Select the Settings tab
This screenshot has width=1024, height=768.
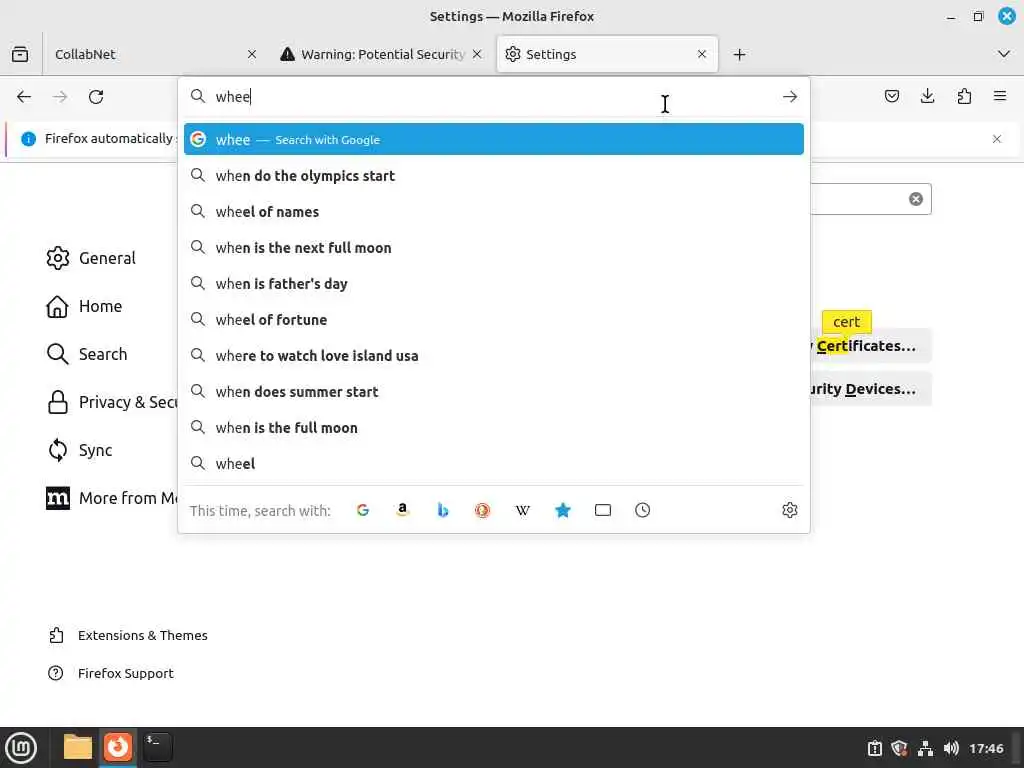pos(607,54)
